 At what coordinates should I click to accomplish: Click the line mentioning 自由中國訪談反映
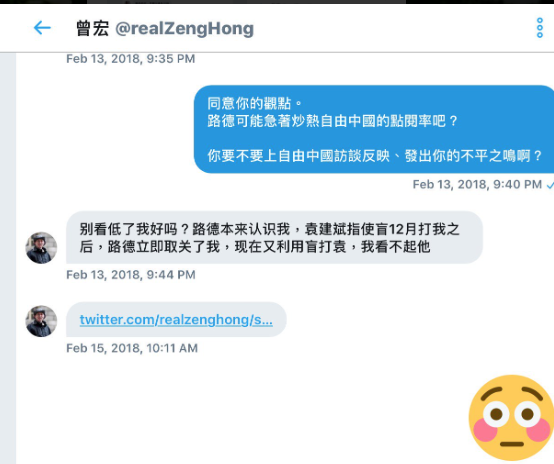374,155
